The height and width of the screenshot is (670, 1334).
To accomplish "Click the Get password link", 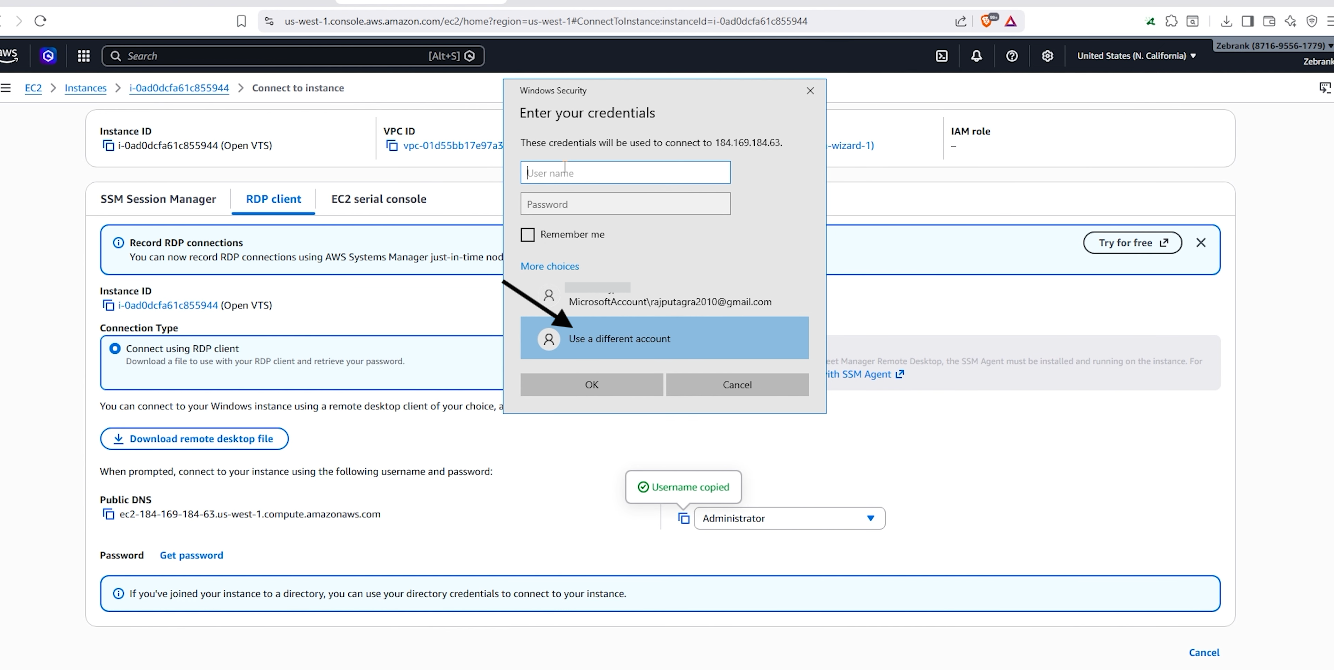I will point(192,555).
